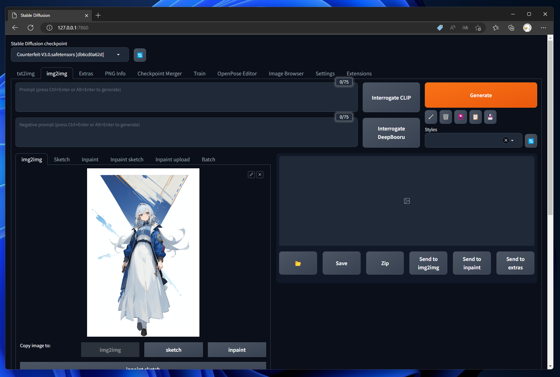Image resolution: width=560 pixels, height=377 pixels.
Task: Switch to the Image Browser tab
Action: pos(286,74)
